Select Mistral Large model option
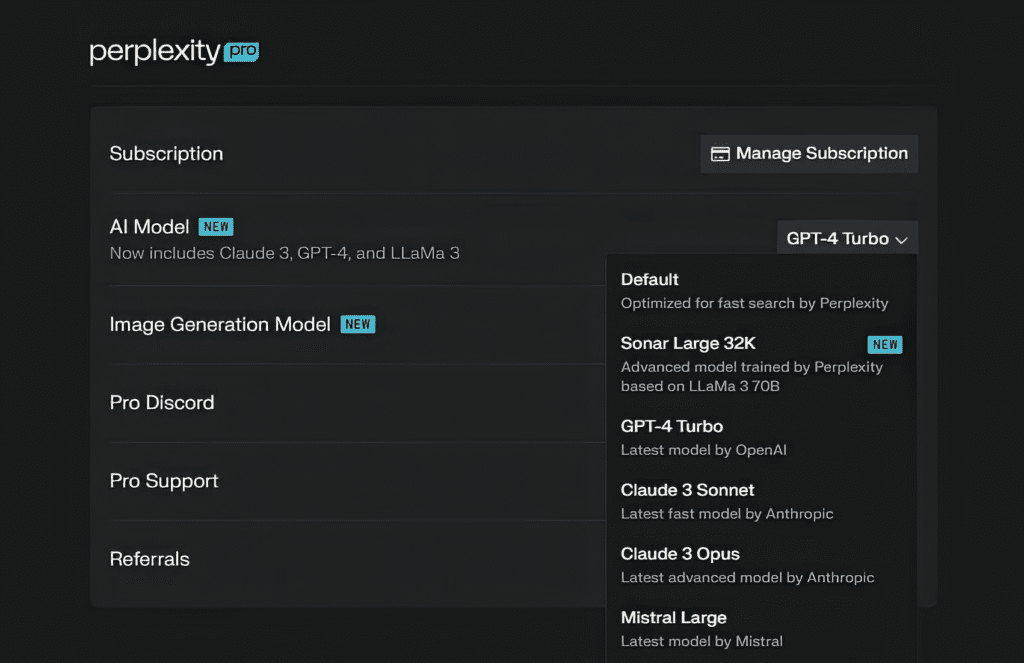This screenshot has width=1024, height=663. click(x=761, y=628)
